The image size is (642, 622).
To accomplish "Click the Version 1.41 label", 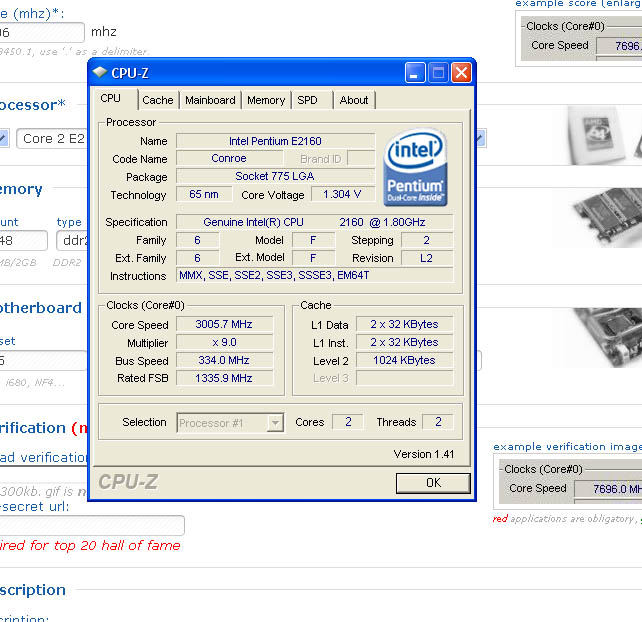I will [x=424, y=454].
